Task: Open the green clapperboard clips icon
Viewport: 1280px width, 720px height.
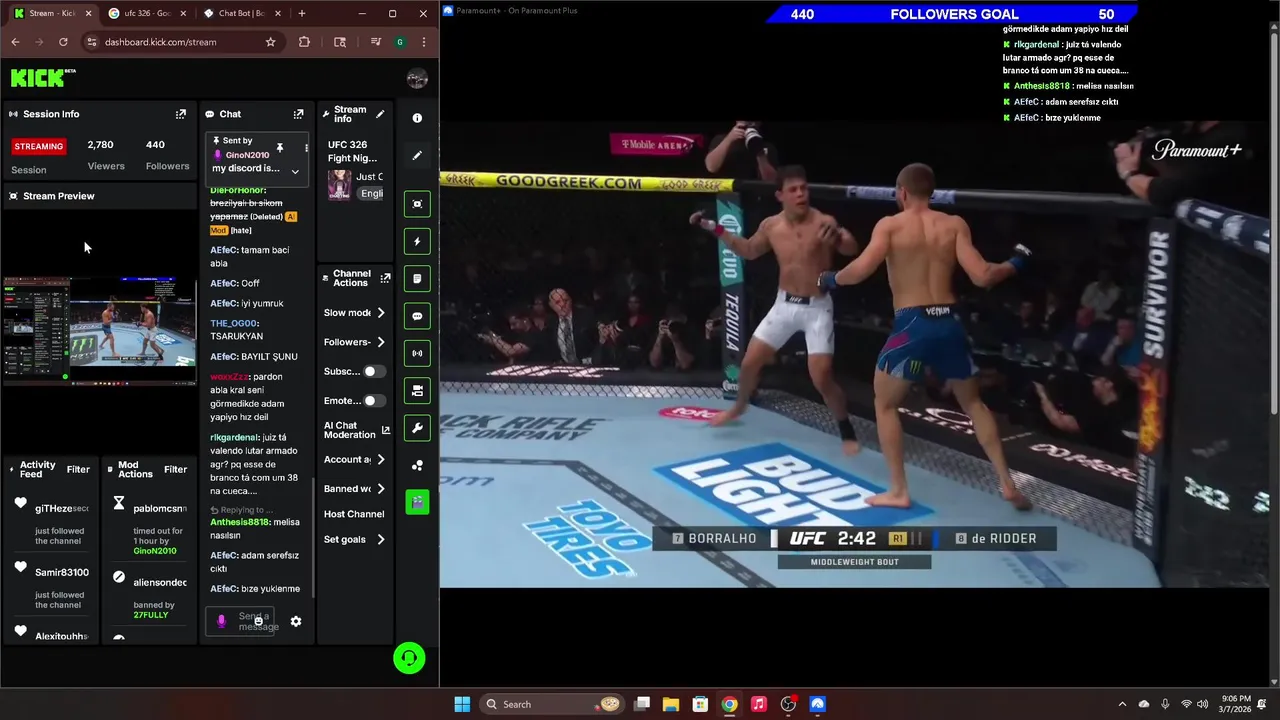Action: (x=417, y=501)
